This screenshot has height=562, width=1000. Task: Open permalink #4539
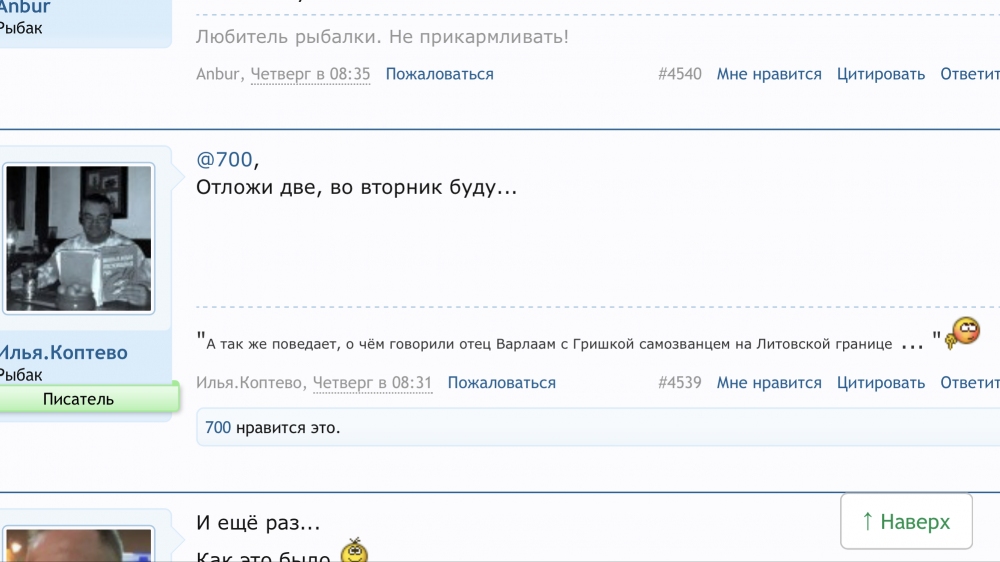(680, 383)
